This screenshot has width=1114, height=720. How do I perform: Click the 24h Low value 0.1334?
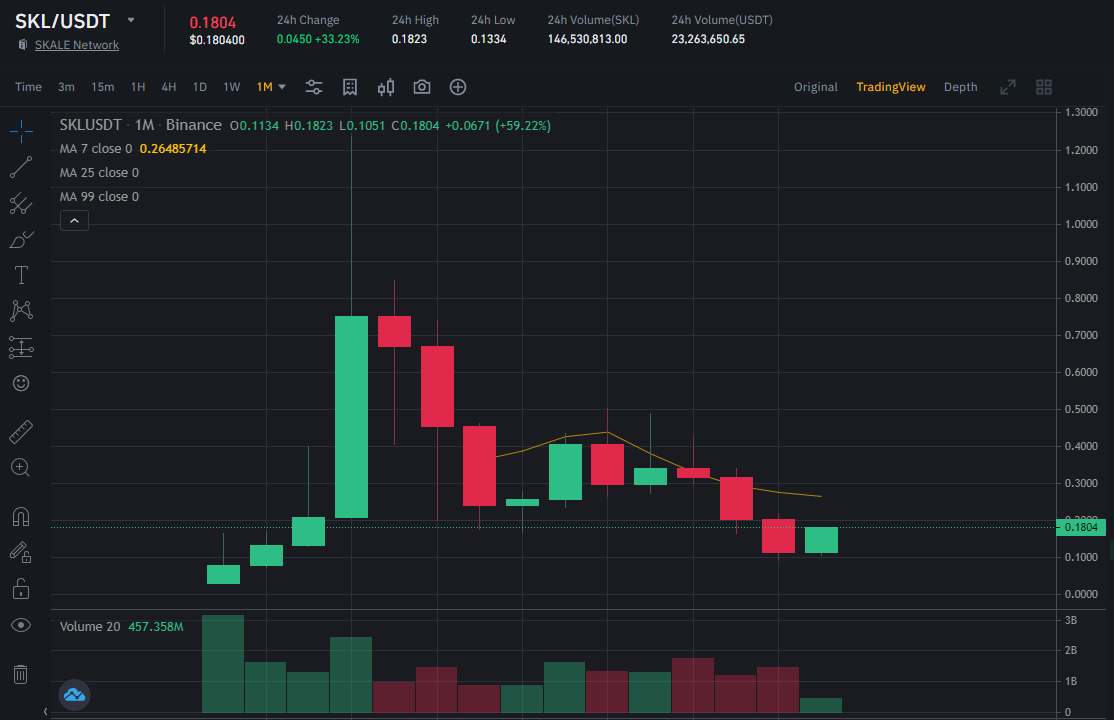(x=489, y=39)
